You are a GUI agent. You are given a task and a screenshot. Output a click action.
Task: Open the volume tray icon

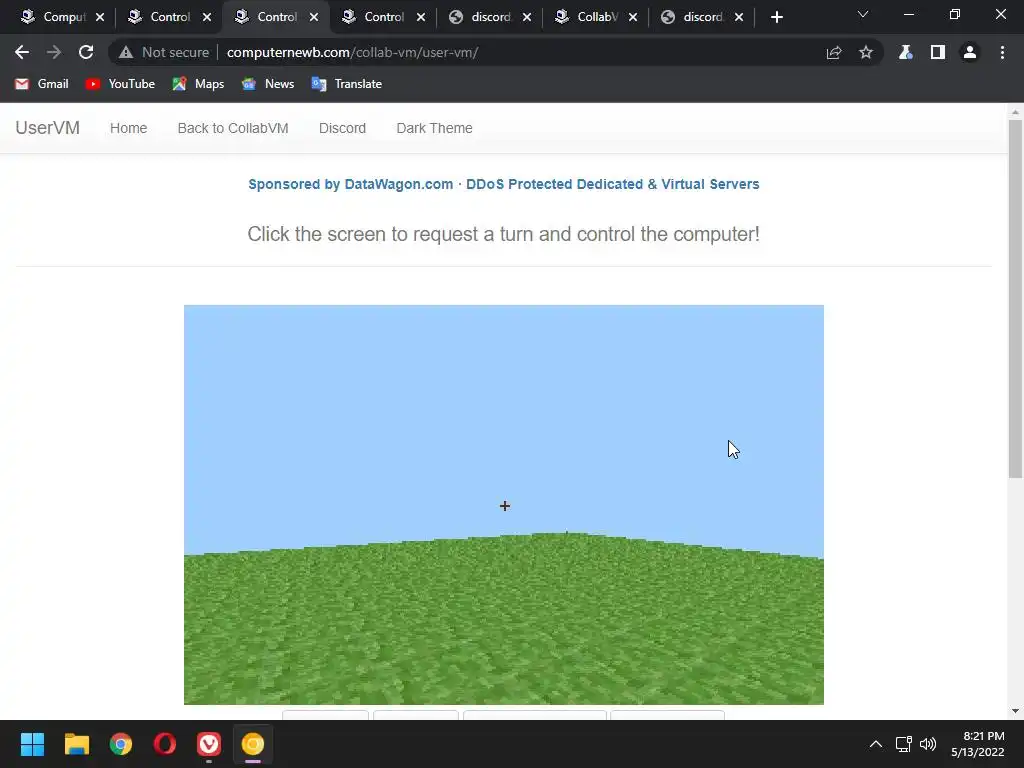click(x=928, y=744)
